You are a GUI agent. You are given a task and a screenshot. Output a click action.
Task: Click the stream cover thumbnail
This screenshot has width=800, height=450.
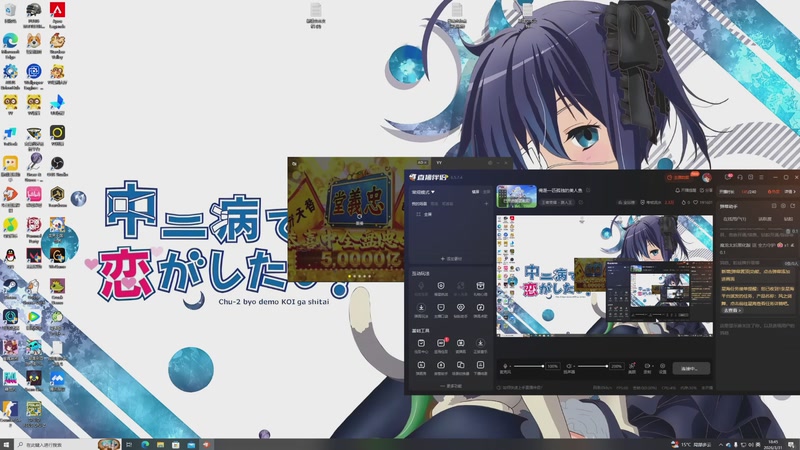[x=516, y=196]
